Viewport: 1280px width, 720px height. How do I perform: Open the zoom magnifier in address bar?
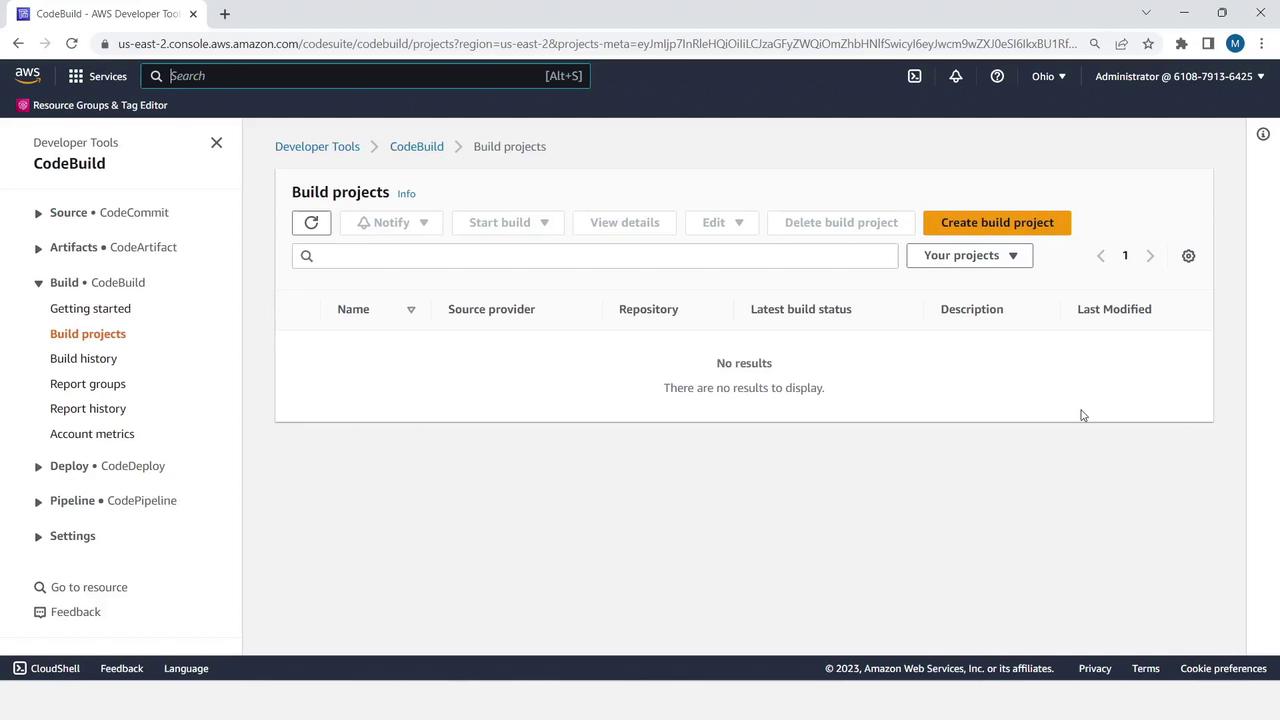1095,43
